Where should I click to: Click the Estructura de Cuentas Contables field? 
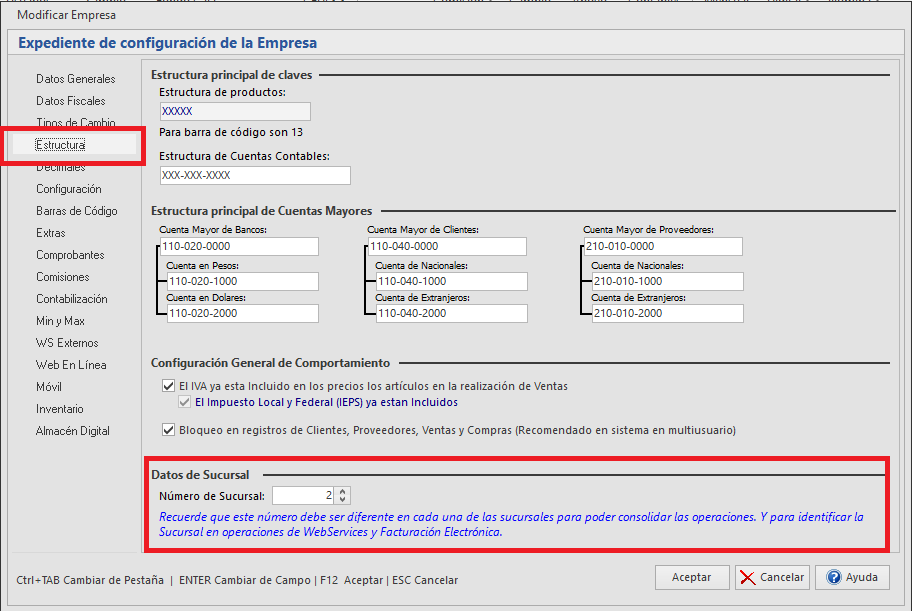coord(255,175)
